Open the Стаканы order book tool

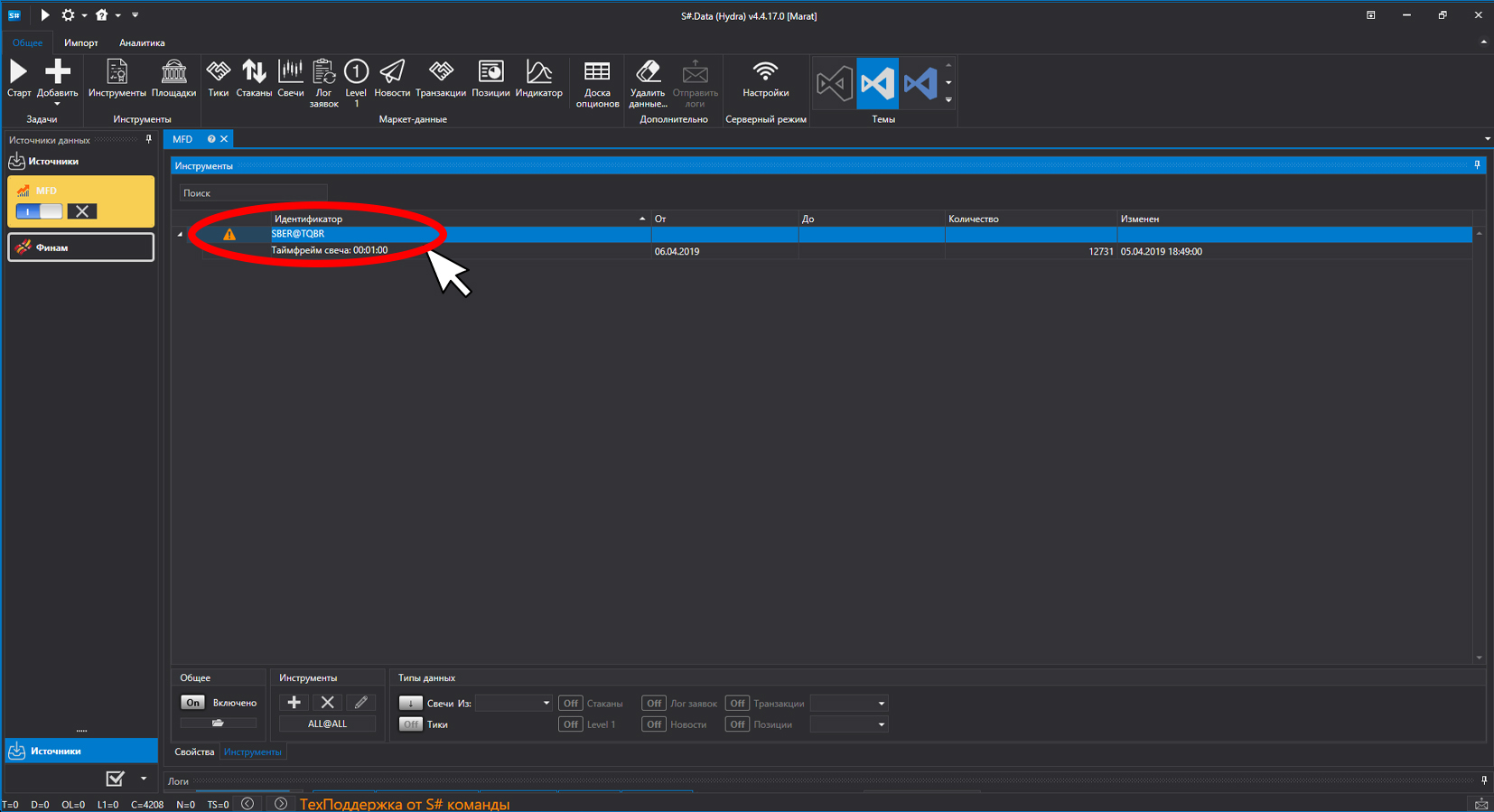pos(254,79)
